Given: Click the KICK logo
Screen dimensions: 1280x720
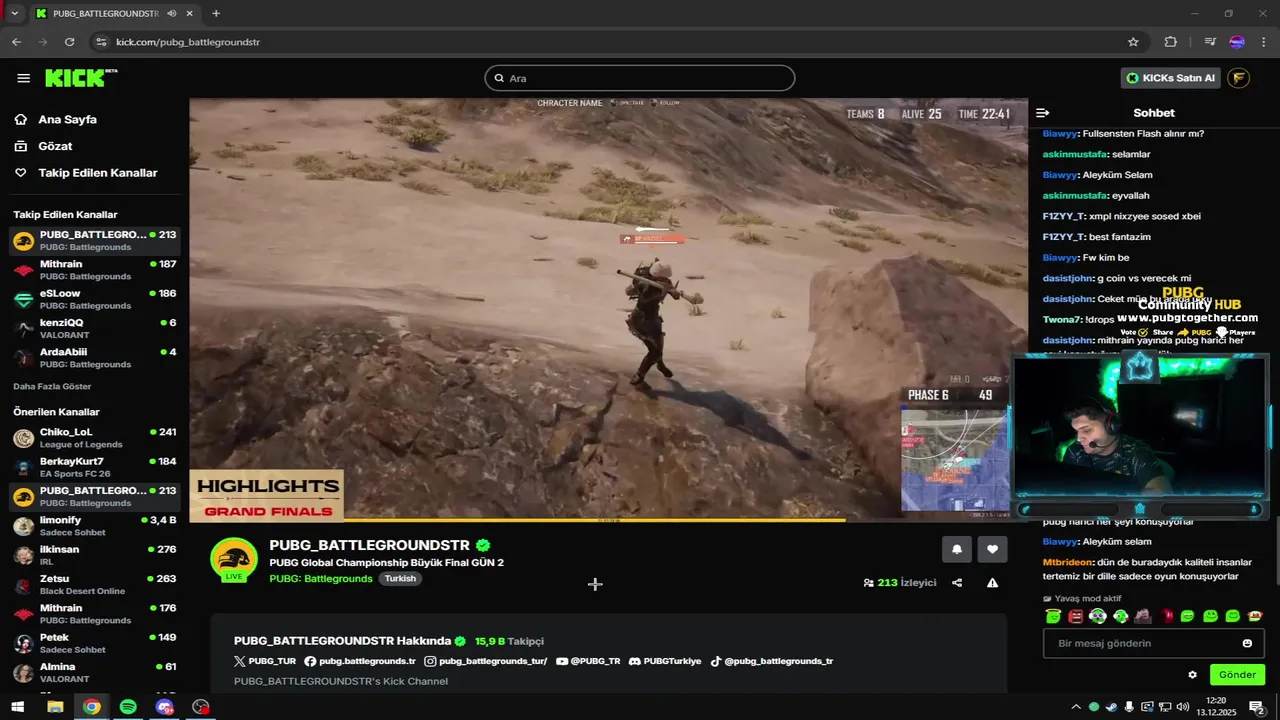Looking at the screenshot, I should click(x=81, y=78).
